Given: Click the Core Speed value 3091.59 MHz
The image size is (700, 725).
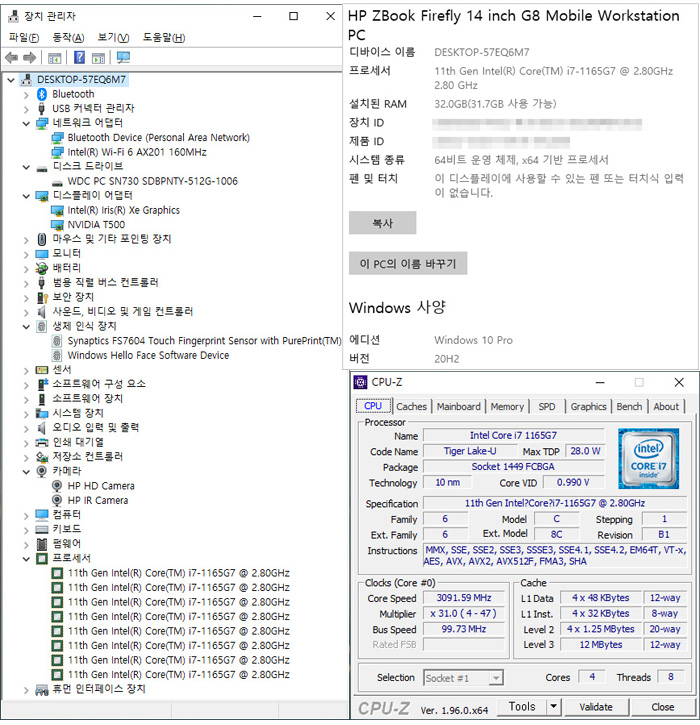Looking at the screenshot, I should click(x=464, y=598).
